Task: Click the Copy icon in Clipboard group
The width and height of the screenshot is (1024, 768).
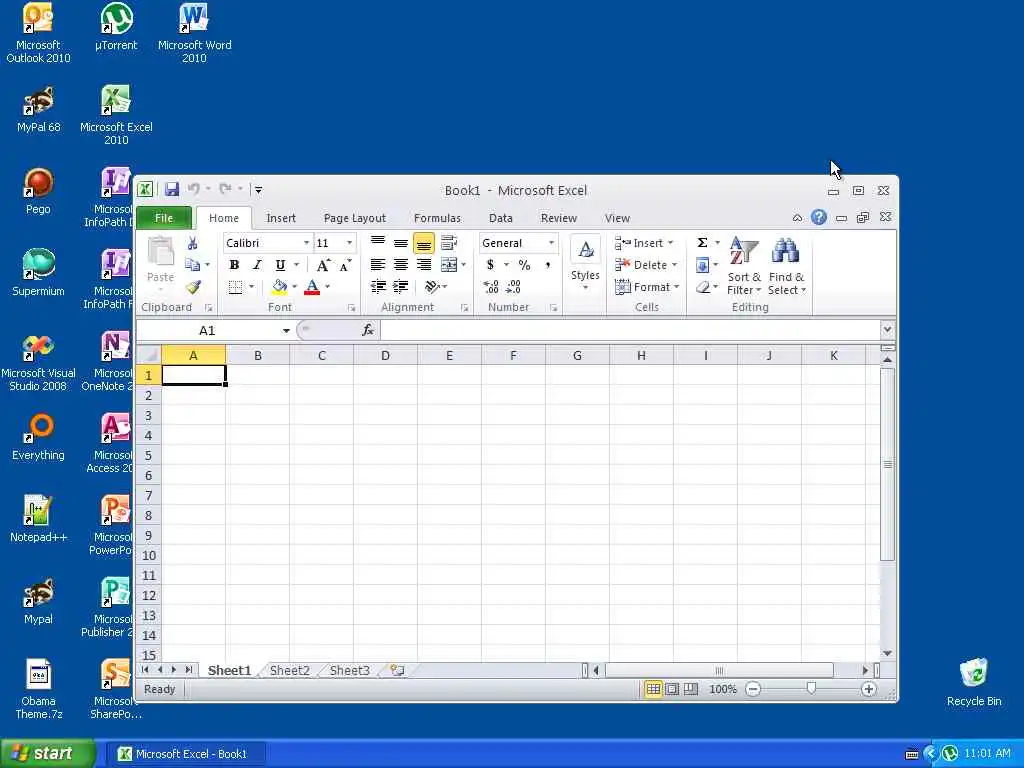Action: pyautogui.click(x=192, y=264)
